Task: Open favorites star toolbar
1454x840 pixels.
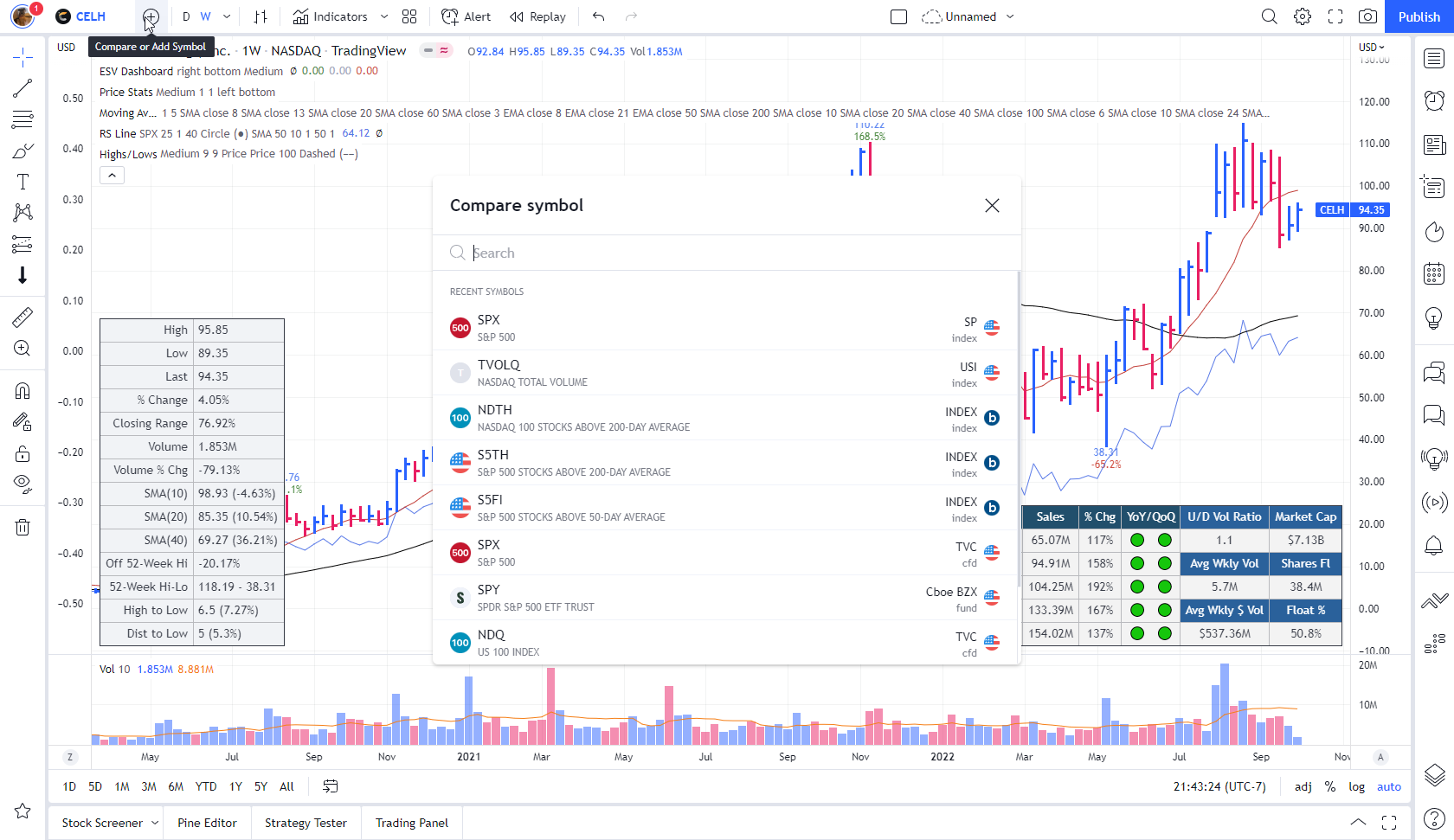Action: [x=23, y=811]
